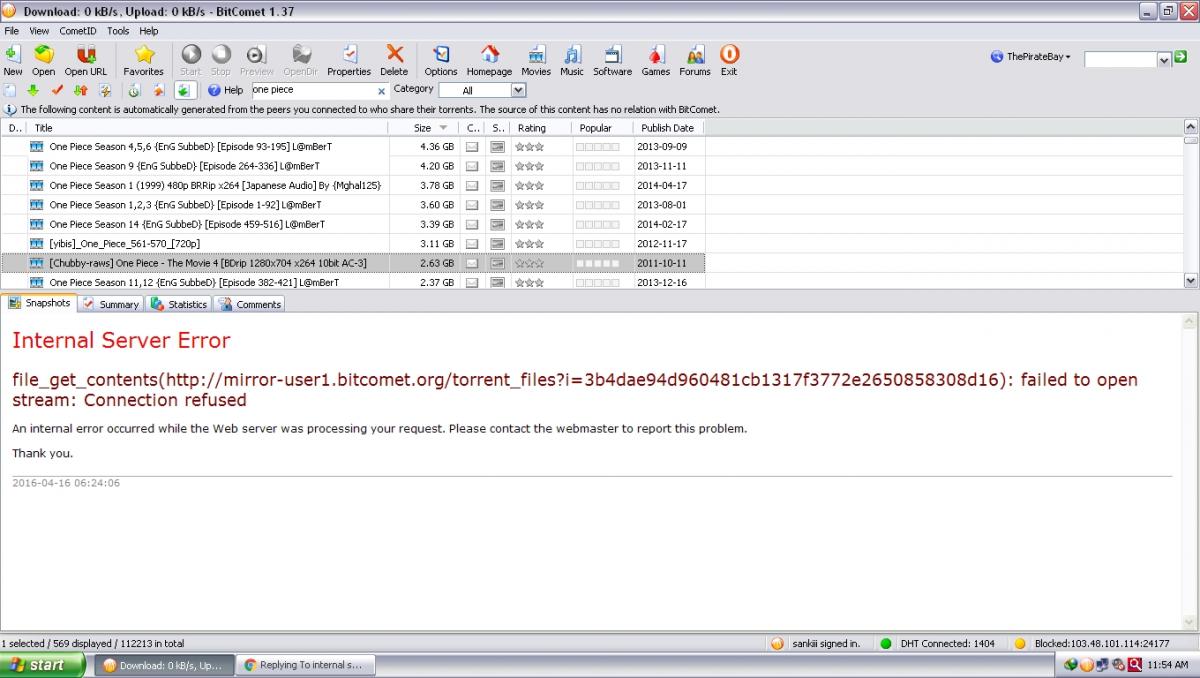Select 'One Piece Season 11,12' Episode 382-421 row
Image resolution: width=1200 pixels, height=678 pixels.
[353, 282]
